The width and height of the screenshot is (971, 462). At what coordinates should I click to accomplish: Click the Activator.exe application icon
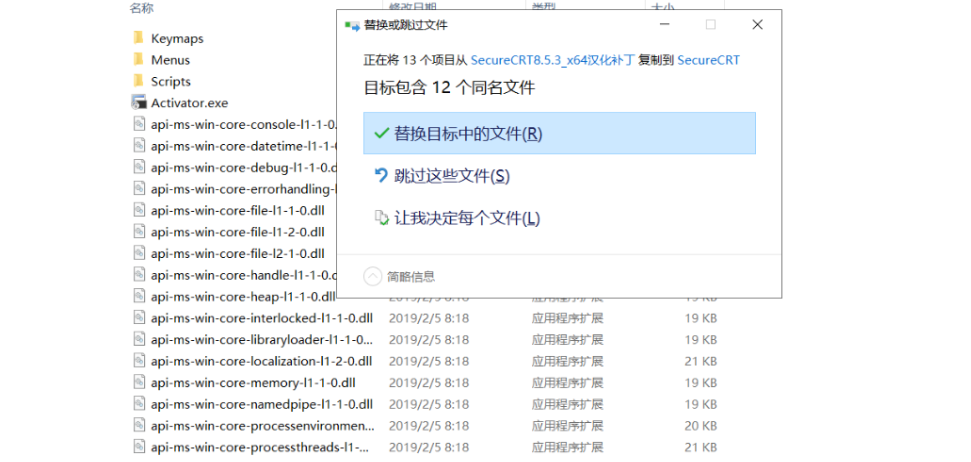[x=138, y=102]
